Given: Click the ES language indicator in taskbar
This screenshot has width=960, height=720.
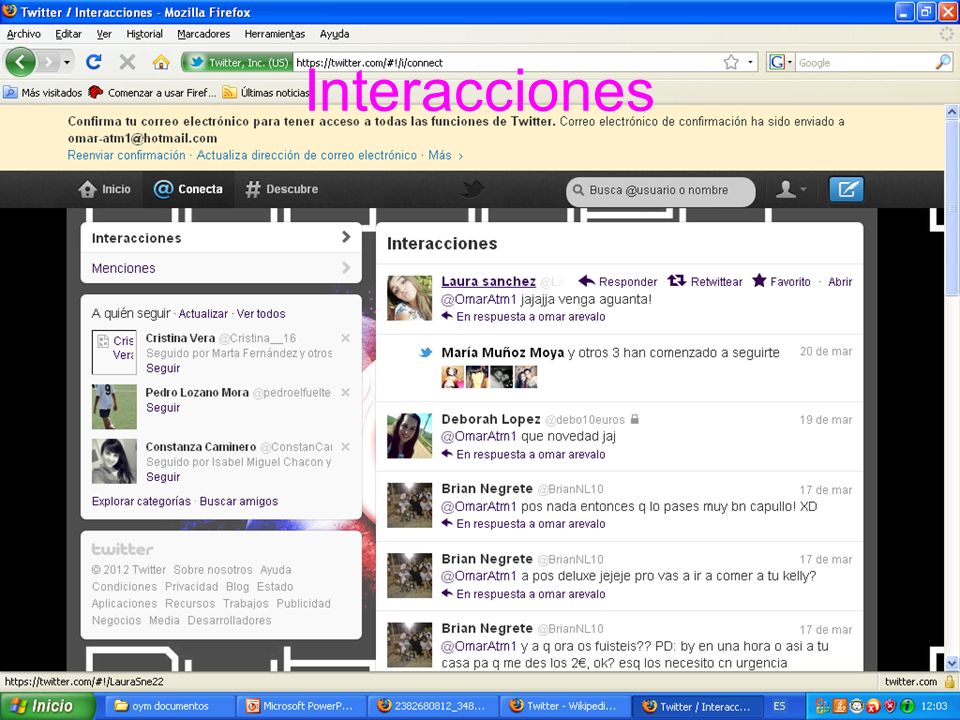Looking at the screenshot, I should click(779, 706).
